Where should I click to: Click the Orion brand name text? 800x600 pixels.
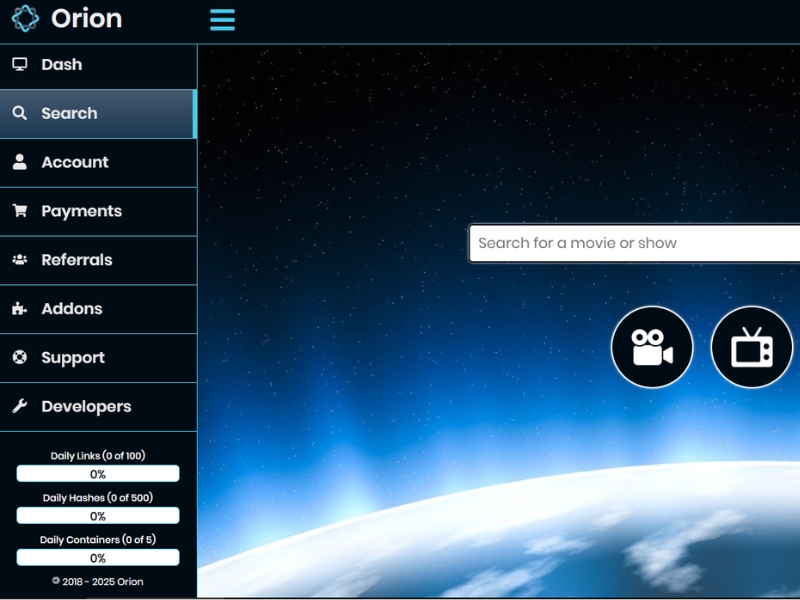point(86,18)
